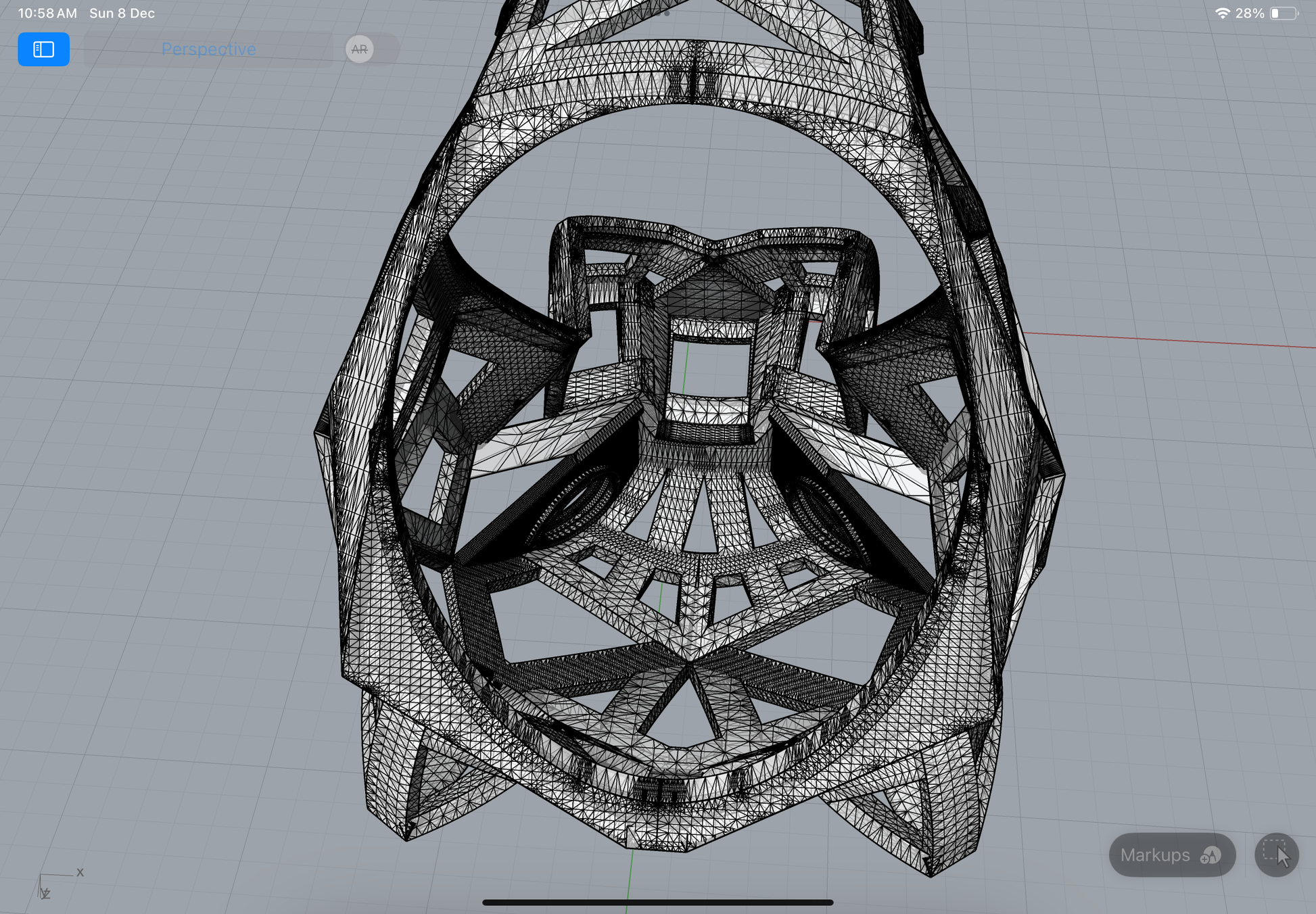Enable the AR viewing mode
Viewport: 1316px width, 914px height.
click(x=359, y=49)
